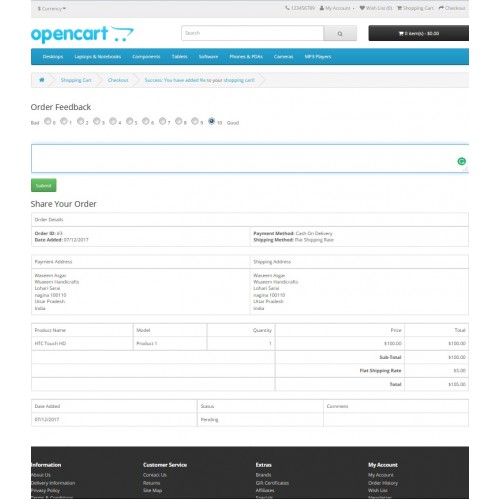Click the search magnifier button
The width and height of the screenshot is (500, 500).
coord(340,33)
